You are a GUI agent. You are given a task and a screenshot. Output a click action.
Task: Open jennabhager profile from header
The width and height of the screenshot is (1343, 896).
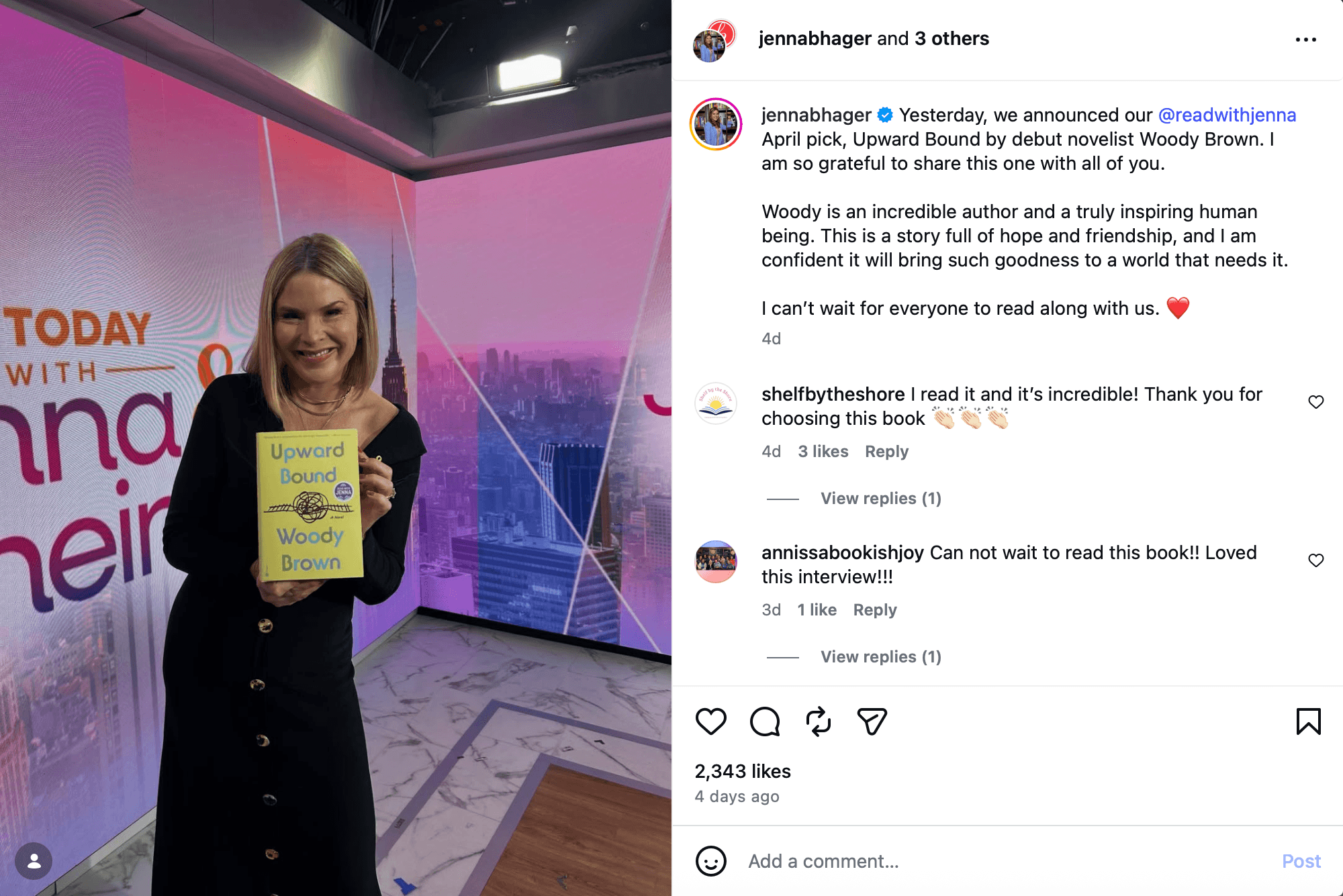[815, 39]
